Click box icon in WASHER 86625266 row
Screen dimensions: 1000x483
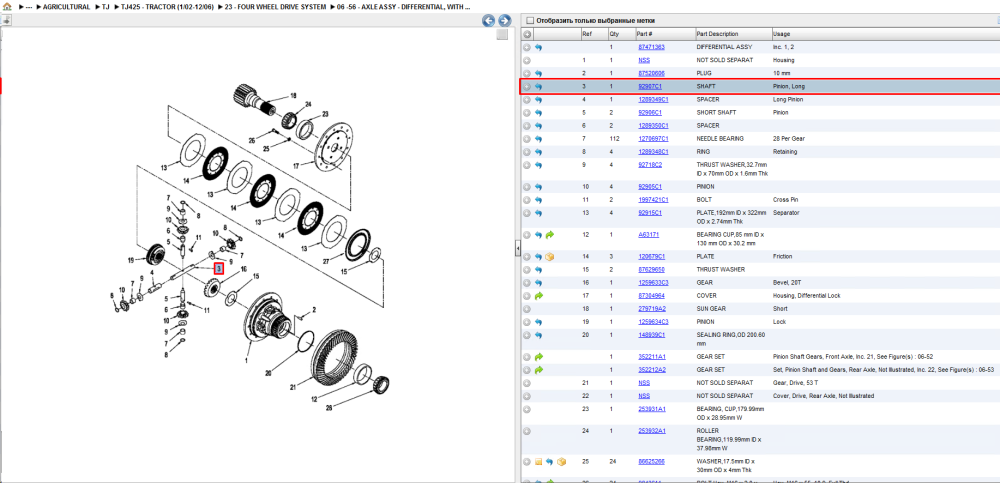click(561, 461)
